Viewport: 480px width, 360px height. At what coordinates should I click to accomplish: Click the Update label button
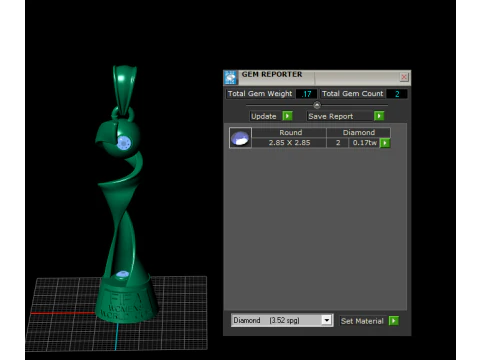pyautogui.click(x=266, y=116)
